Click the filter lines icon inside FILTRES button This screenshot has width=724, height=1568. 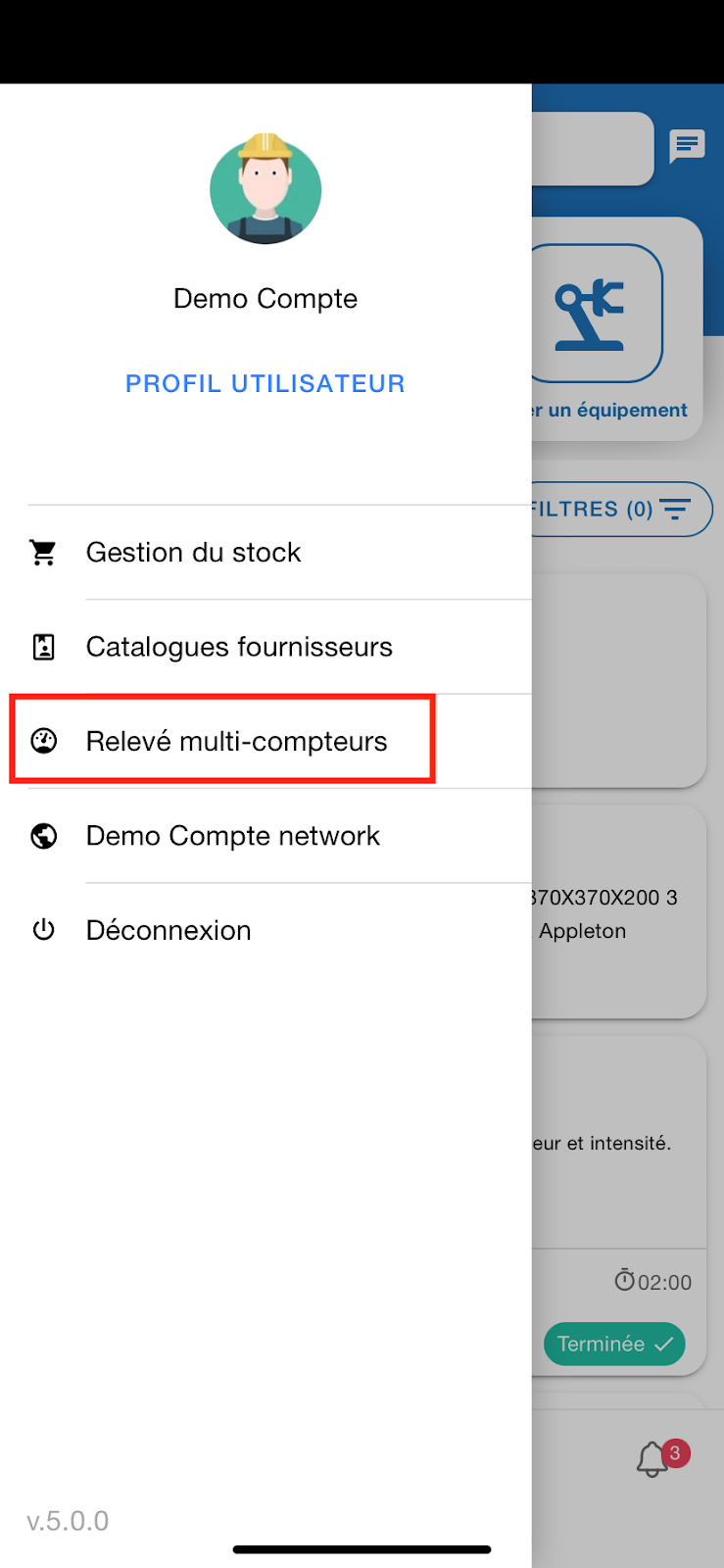point(676,509)
